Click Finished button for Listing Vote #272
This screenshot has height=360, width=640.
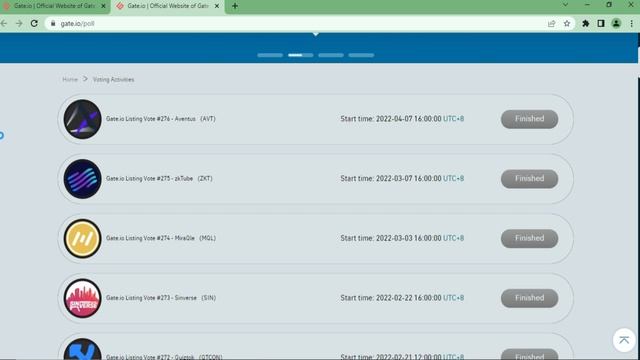529,354
